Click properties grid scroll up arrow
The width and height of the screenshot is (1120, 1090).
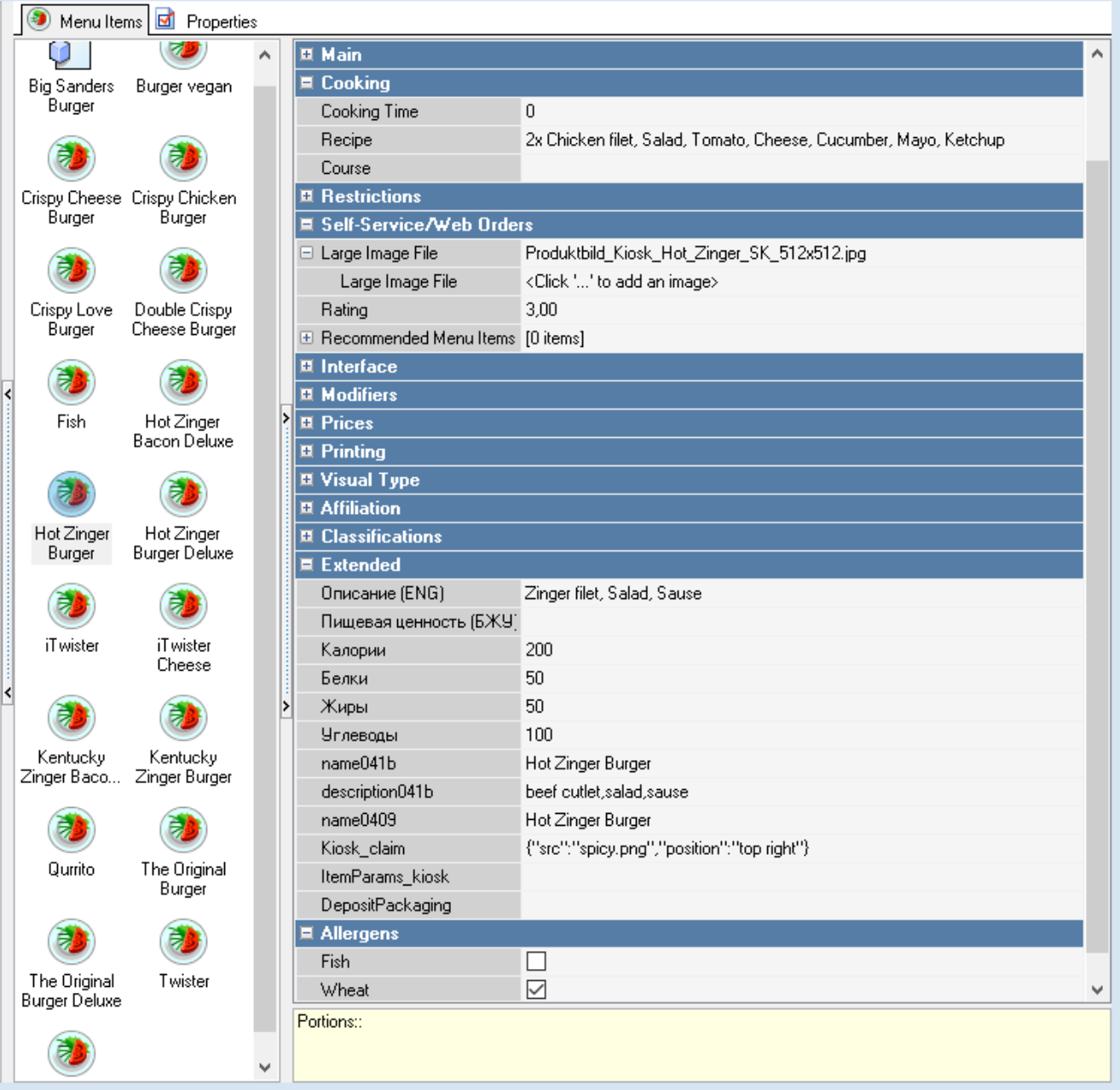tap(1097, 54)
